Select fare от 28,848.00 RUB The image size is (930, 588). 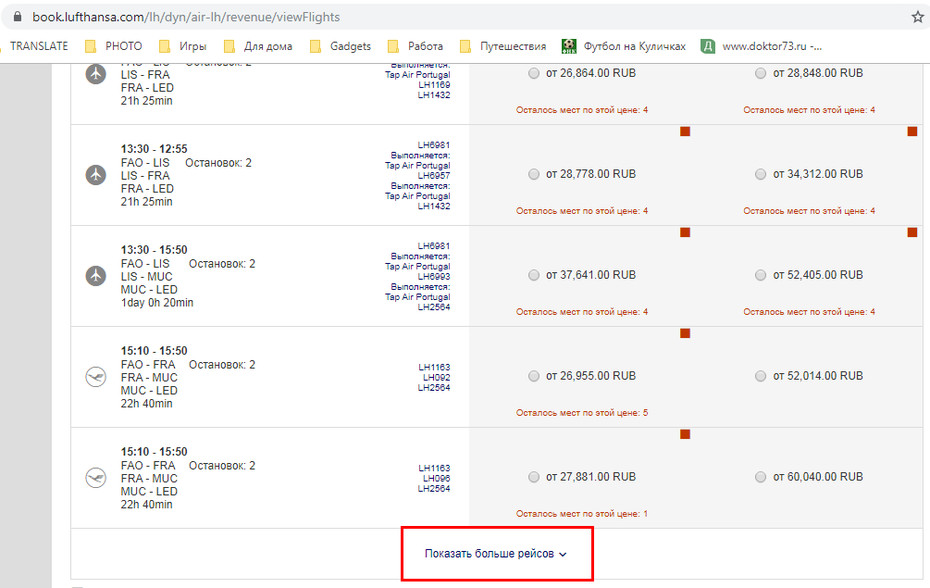point(760,73)
